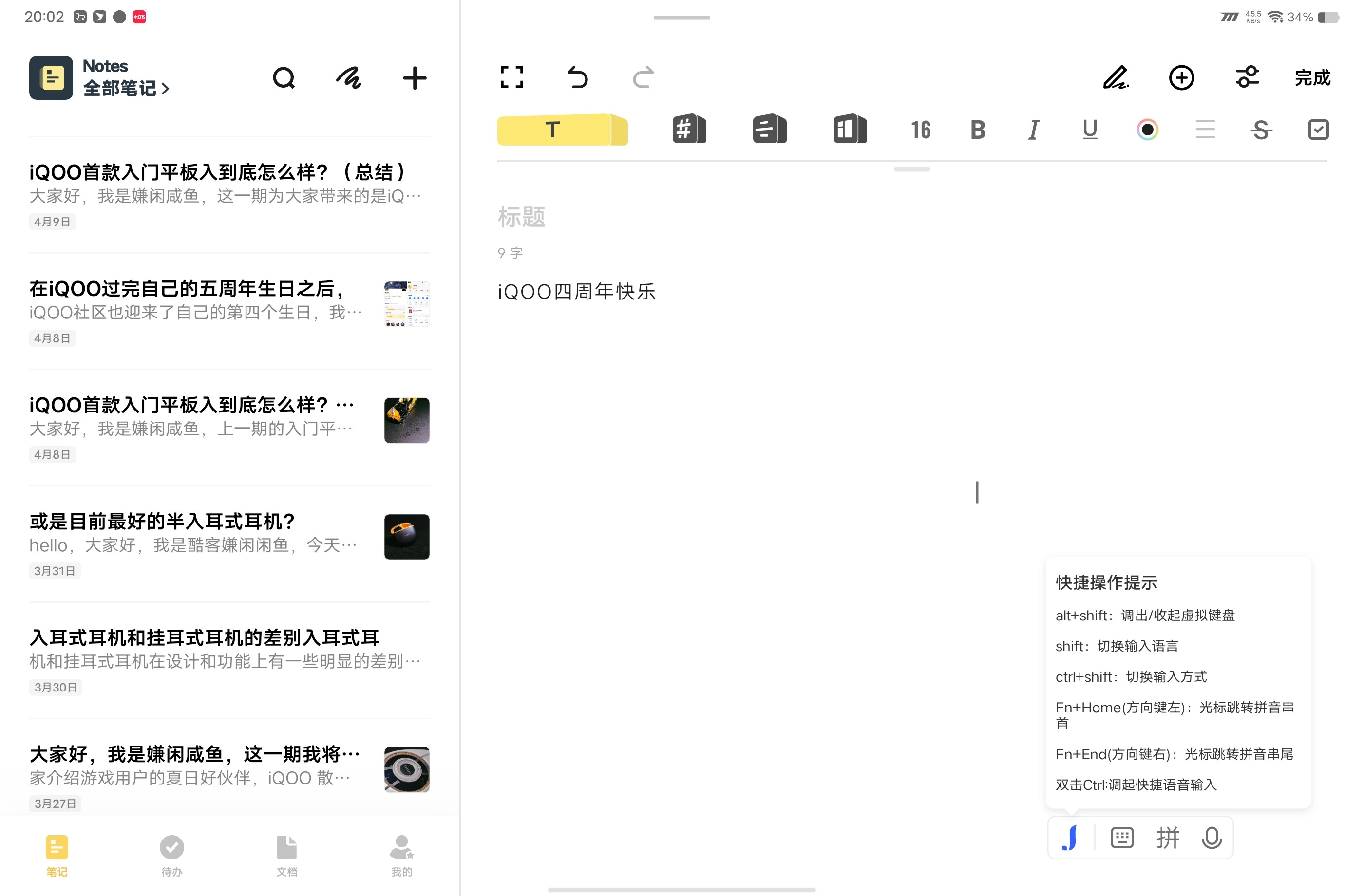
Task: Apply the hashtag heading style
Action: [689, 129]
